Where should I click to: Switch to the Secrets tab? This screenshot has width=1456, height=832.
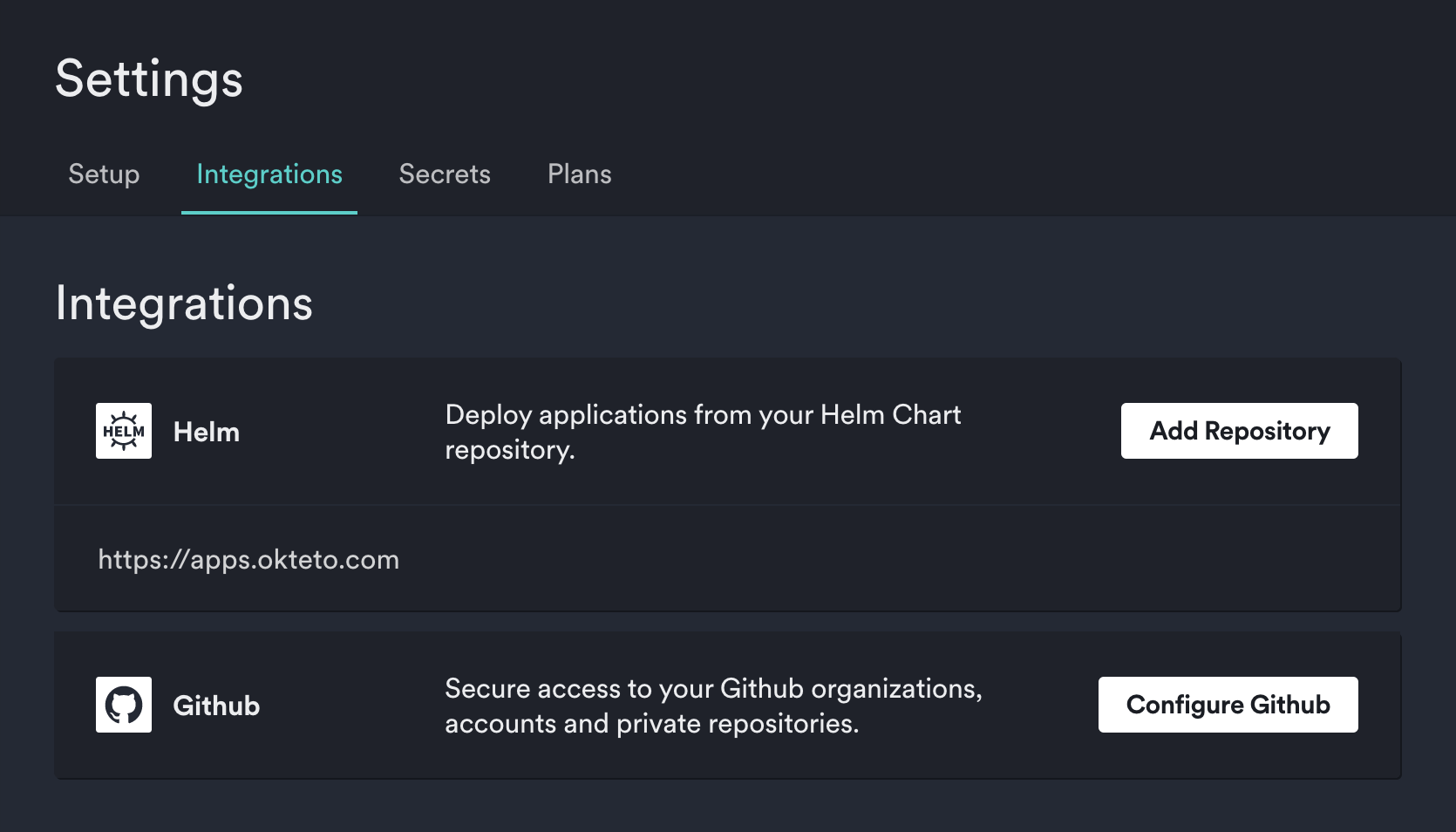coord(445,174)
